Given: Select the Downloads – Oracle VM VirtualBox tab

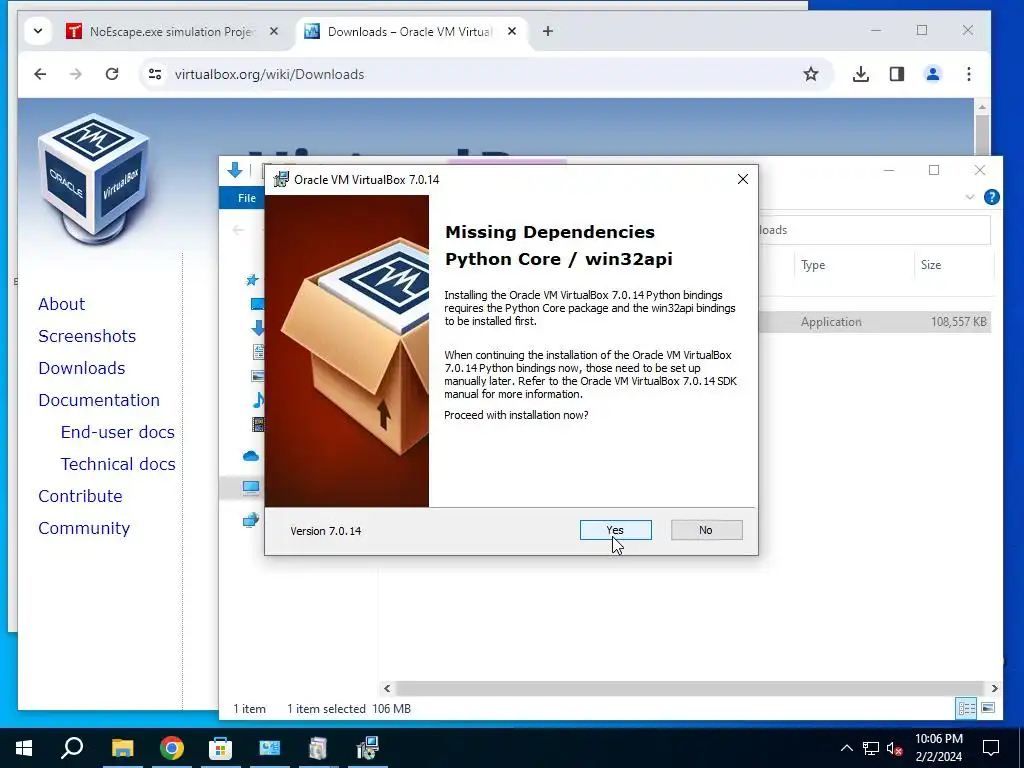Looking at the screenshot, I should [409, 31].
